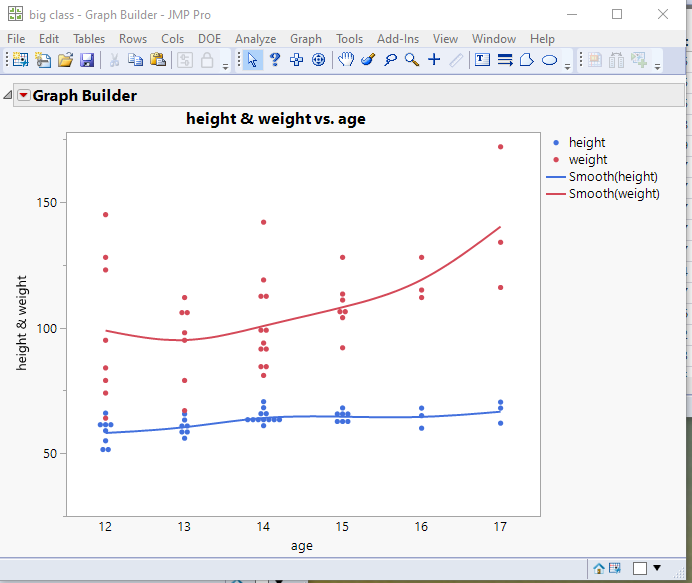
Task: Toggle the white checkbox in status bar
Action: (640, 568)
